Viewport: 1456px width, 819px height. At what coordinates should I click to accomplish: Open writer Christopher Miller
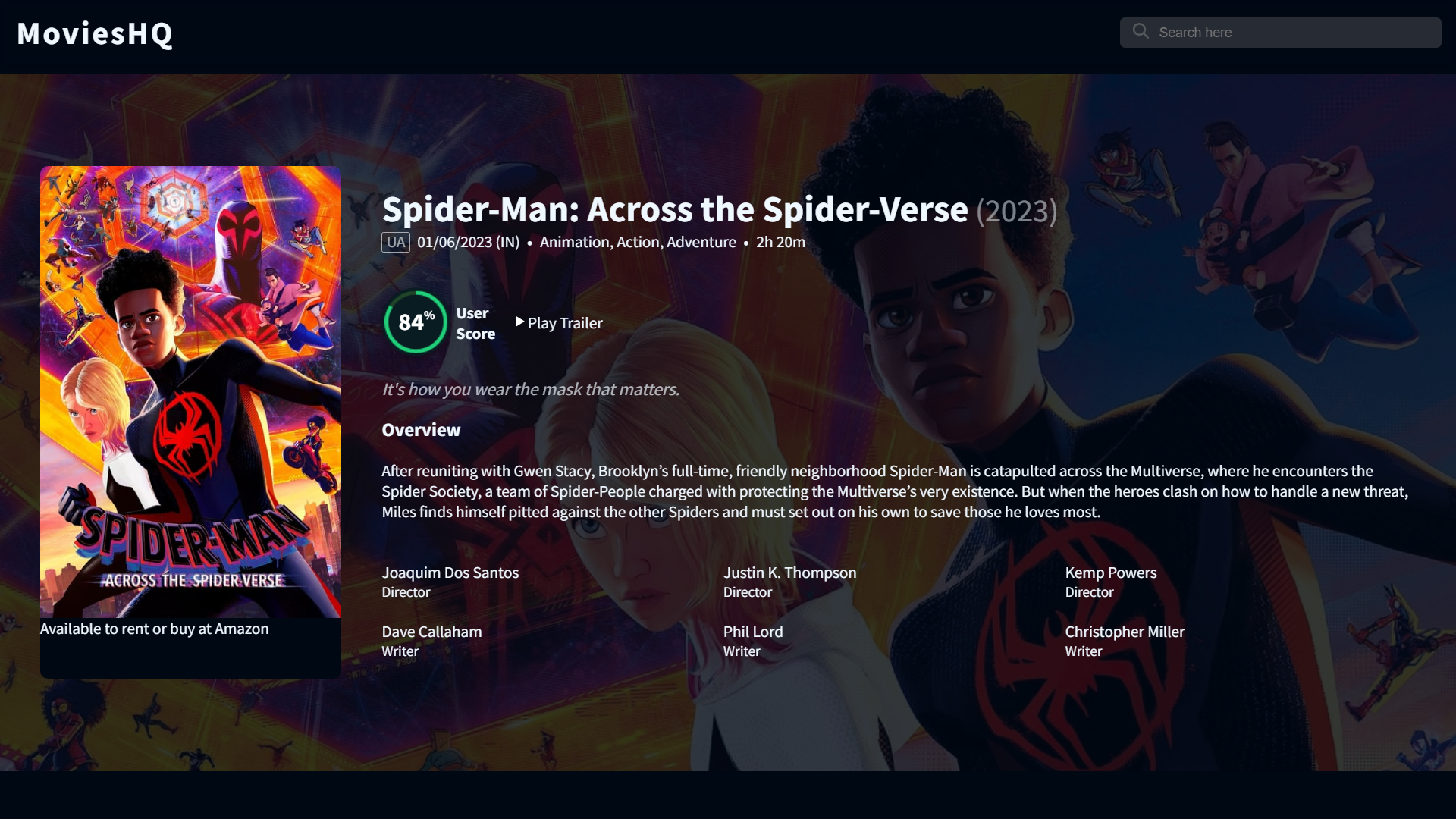1124,632
